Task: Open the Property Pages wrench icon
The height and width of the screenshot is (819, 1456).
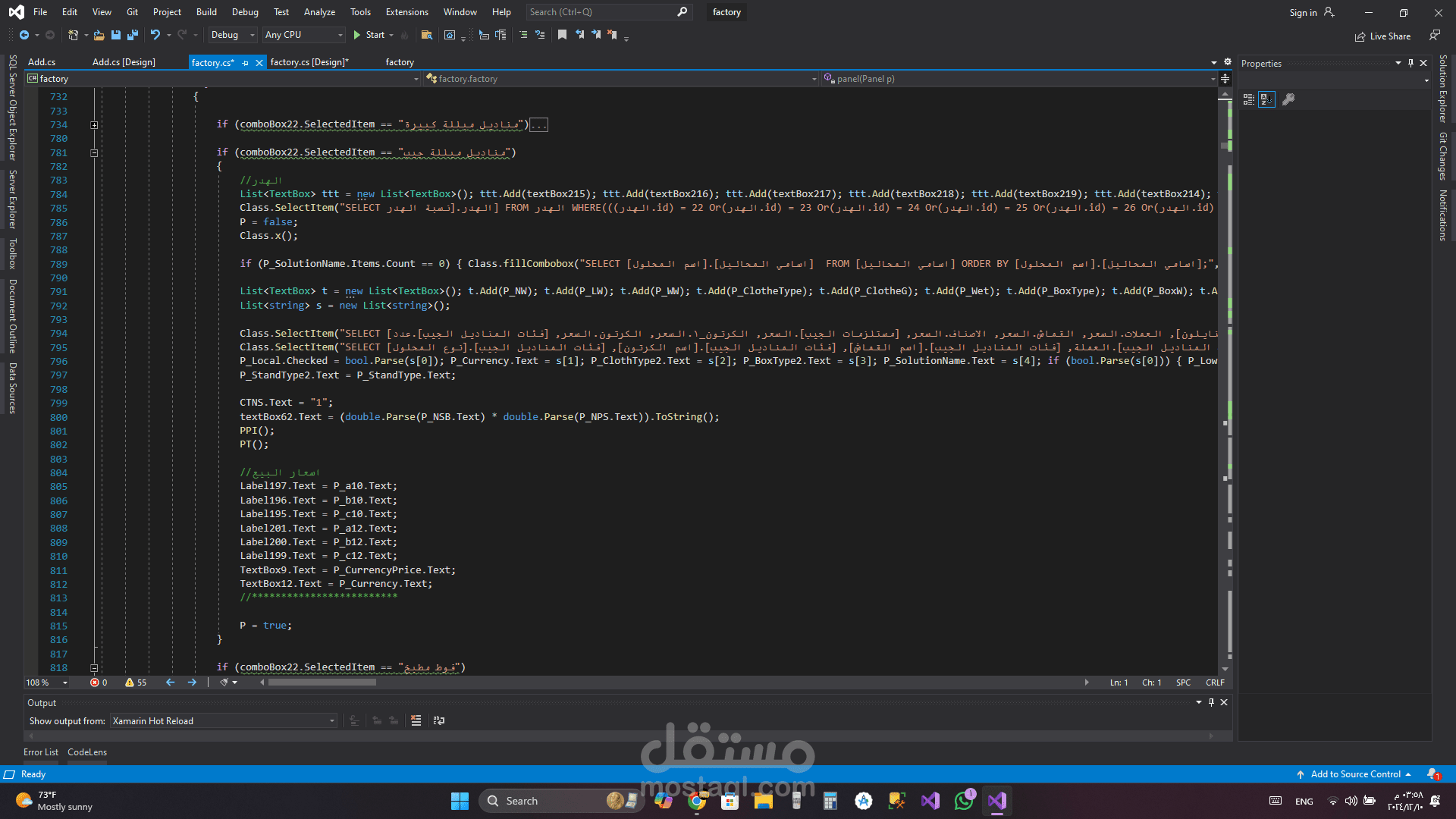Action: (x=1288, y=99)
